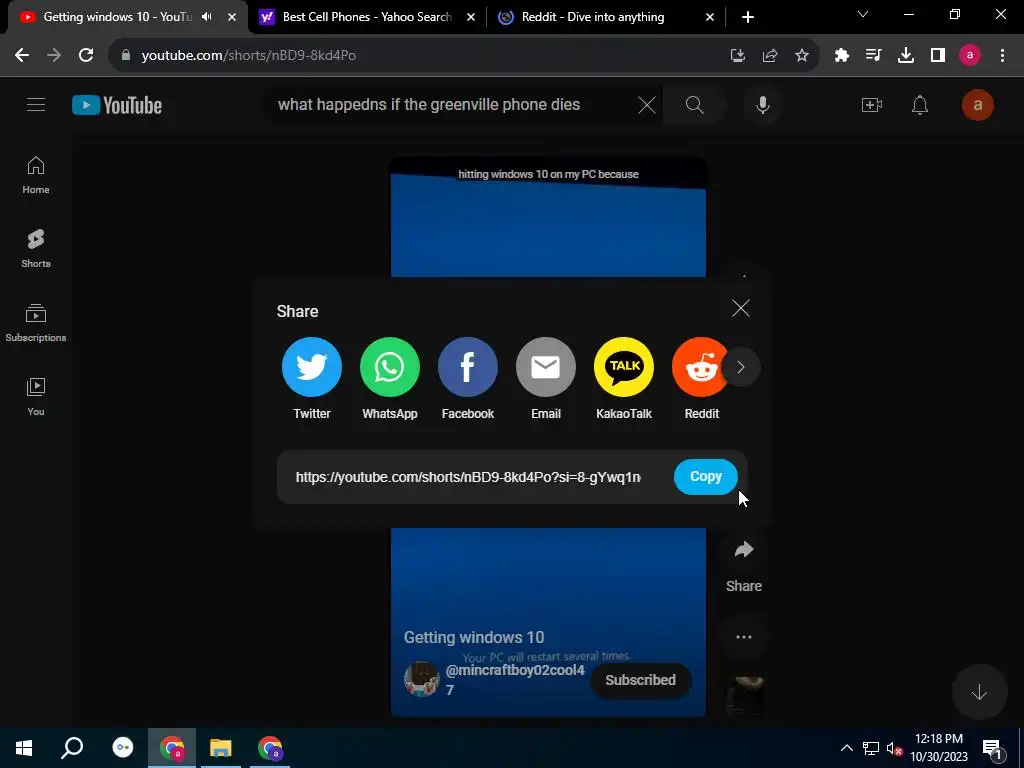
Task: Open the channel avatar thumbnail
Action: (x=421, y=679)
